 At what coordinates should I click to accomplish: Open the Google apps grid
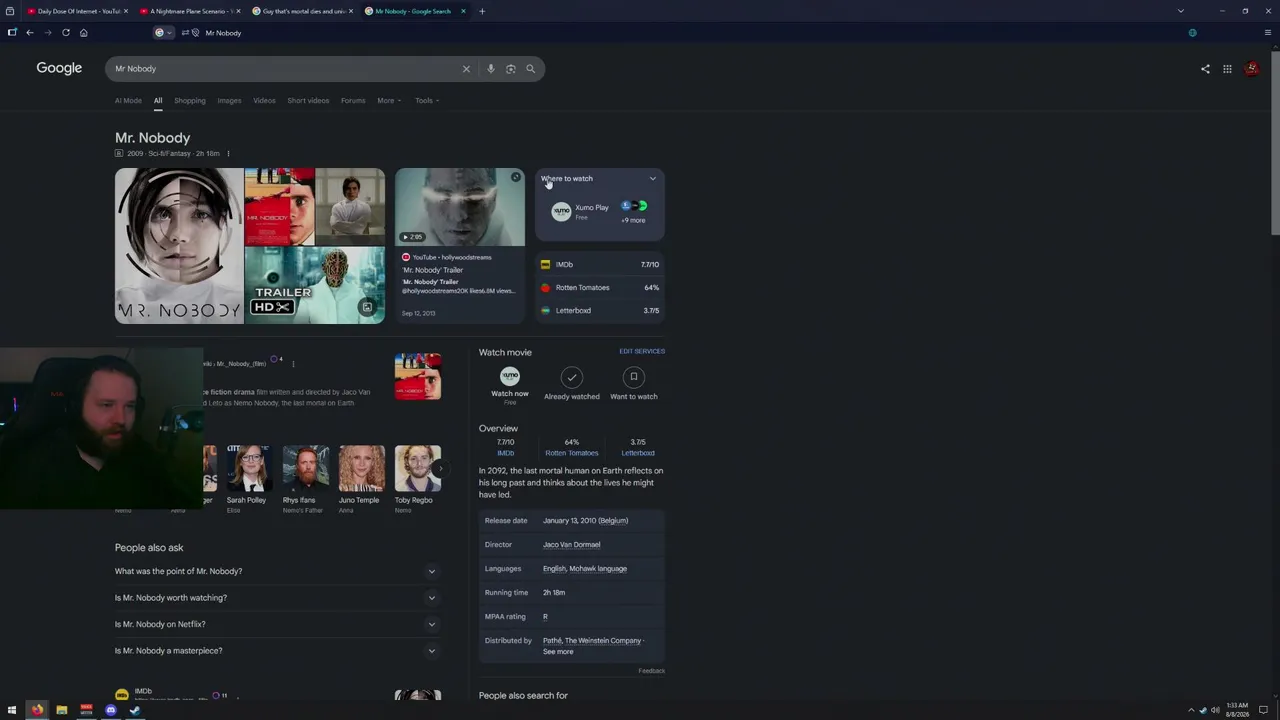(x=1227, y=69)
